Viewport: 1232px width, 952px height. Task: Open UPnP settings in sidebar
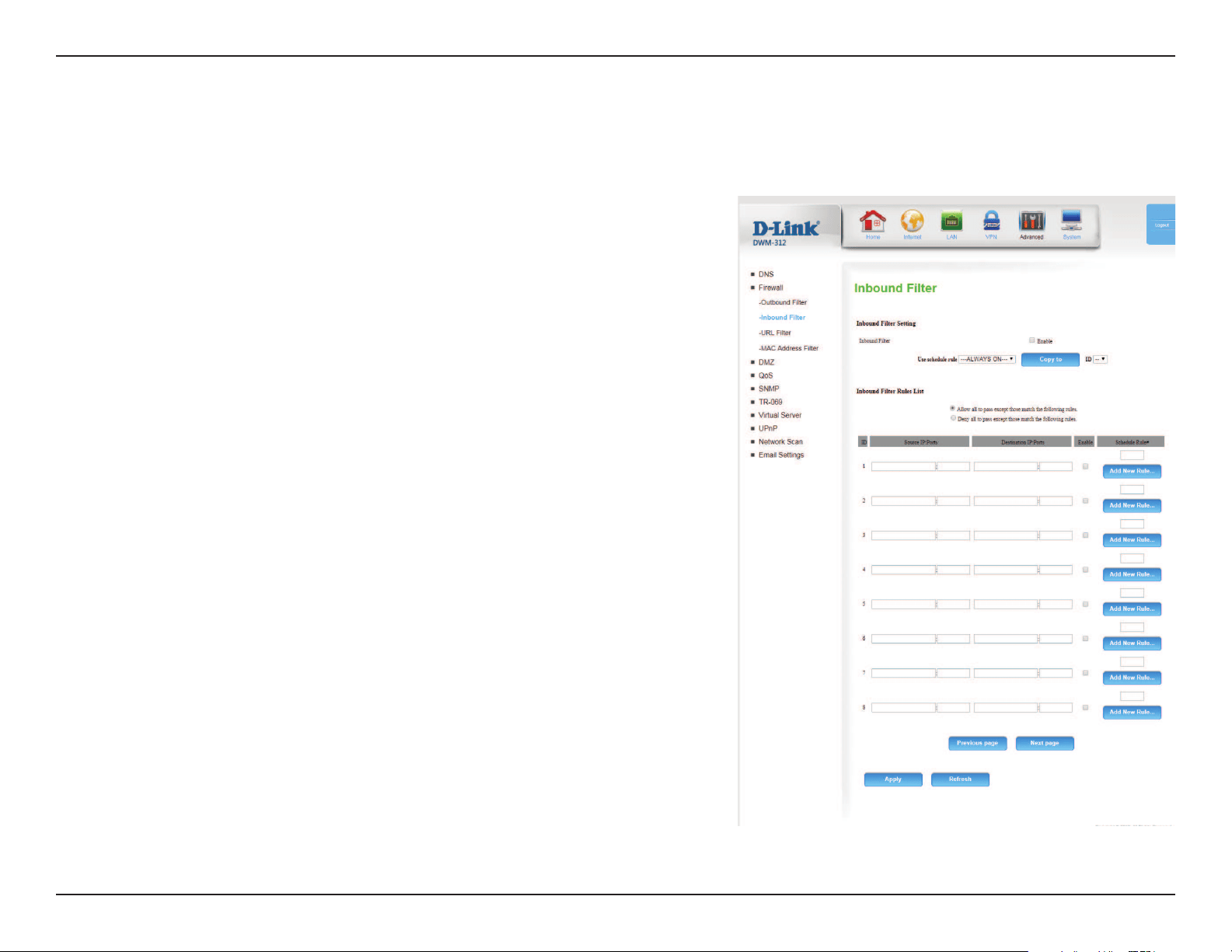point(768,428)
